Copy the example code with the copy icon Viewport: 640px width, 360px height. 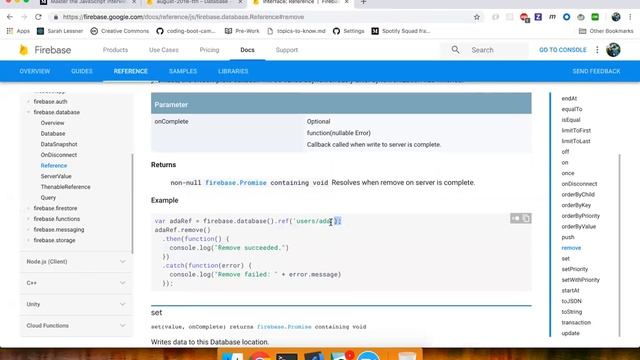tap(526, 218)
